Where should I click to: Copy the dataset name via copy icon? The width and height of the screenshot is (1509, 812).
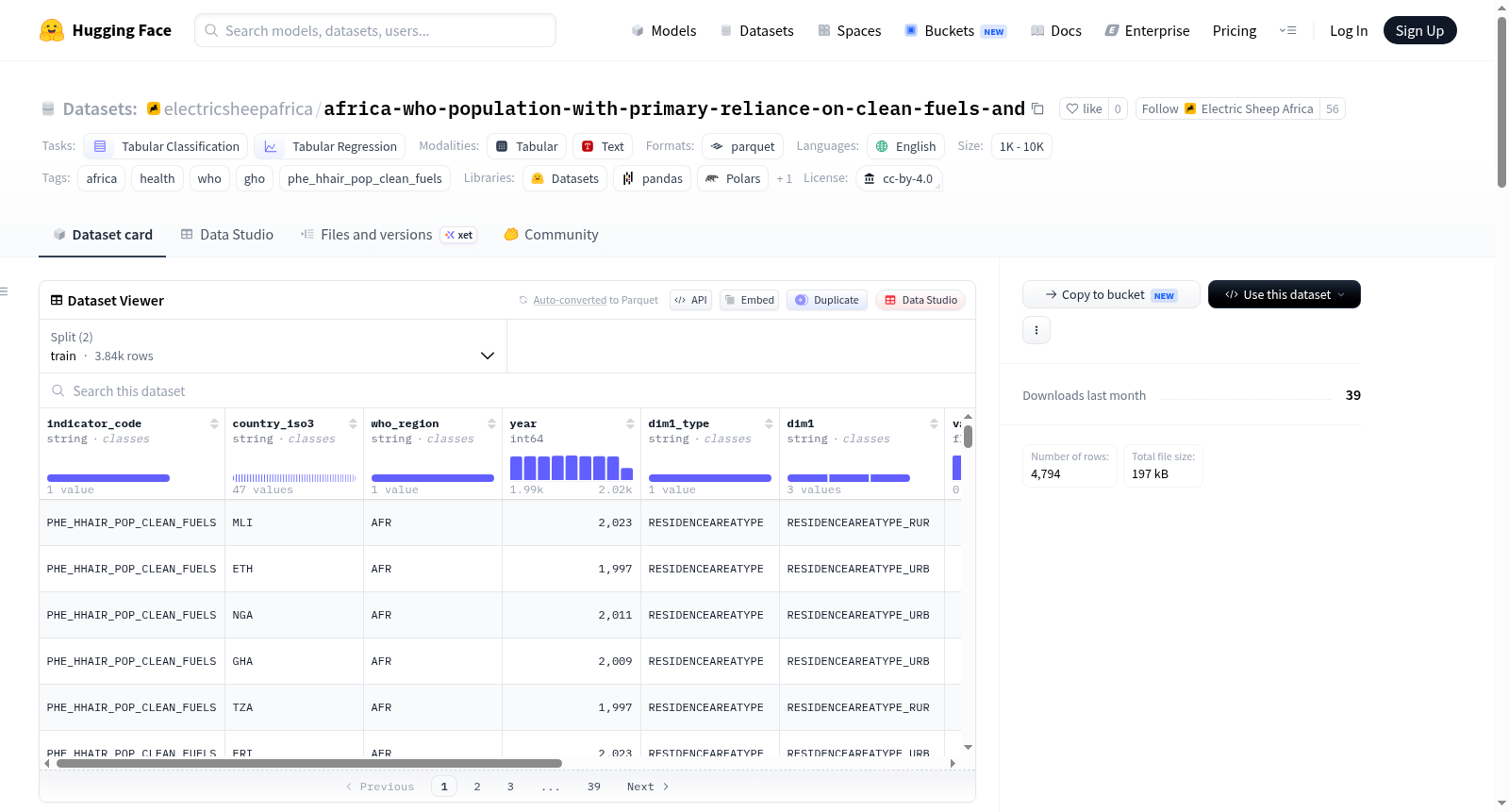(x=1037, y=109)
